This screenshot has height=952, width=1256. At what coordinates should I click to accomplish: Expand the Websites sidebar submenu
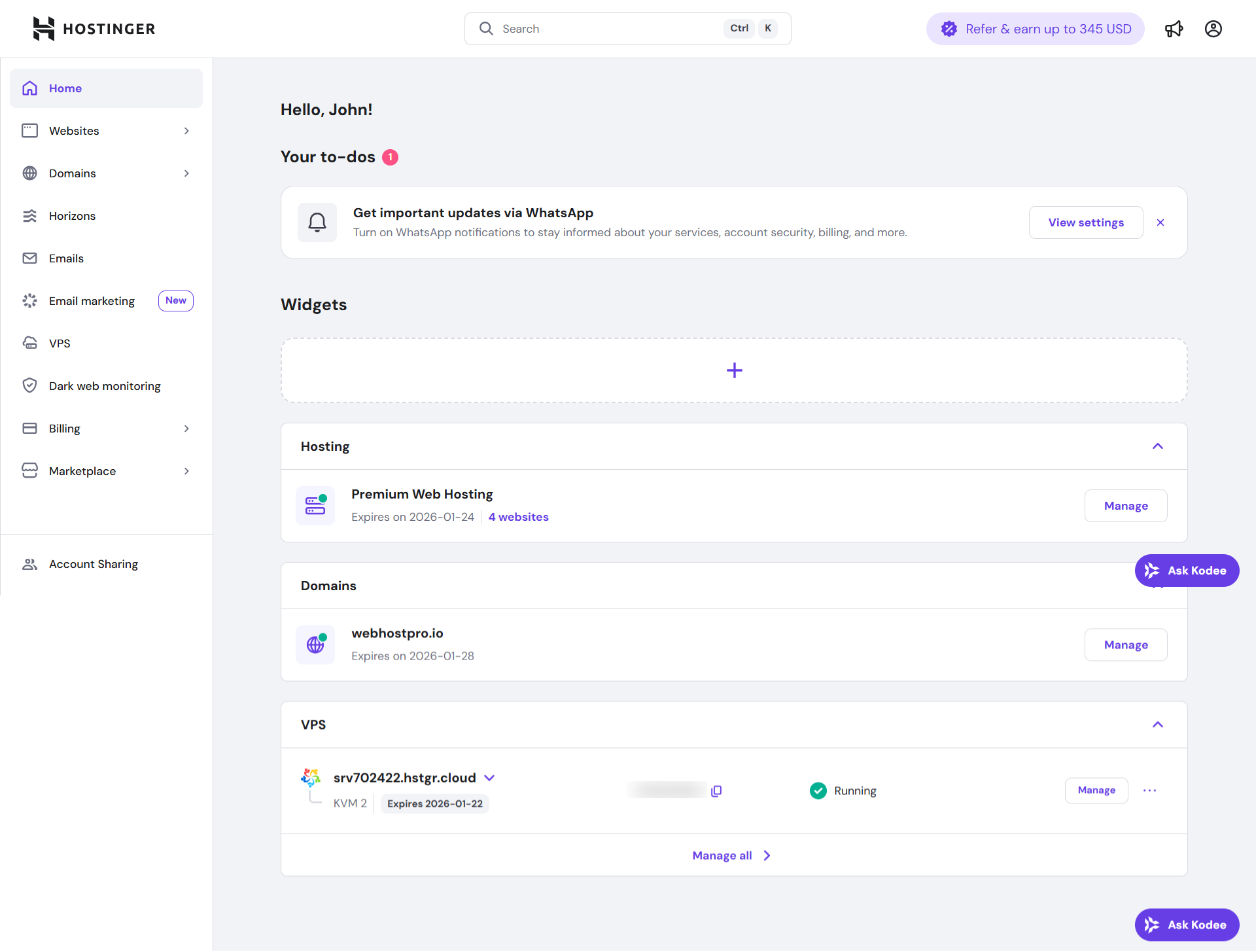pyautogui.click(x=186, y=131)
